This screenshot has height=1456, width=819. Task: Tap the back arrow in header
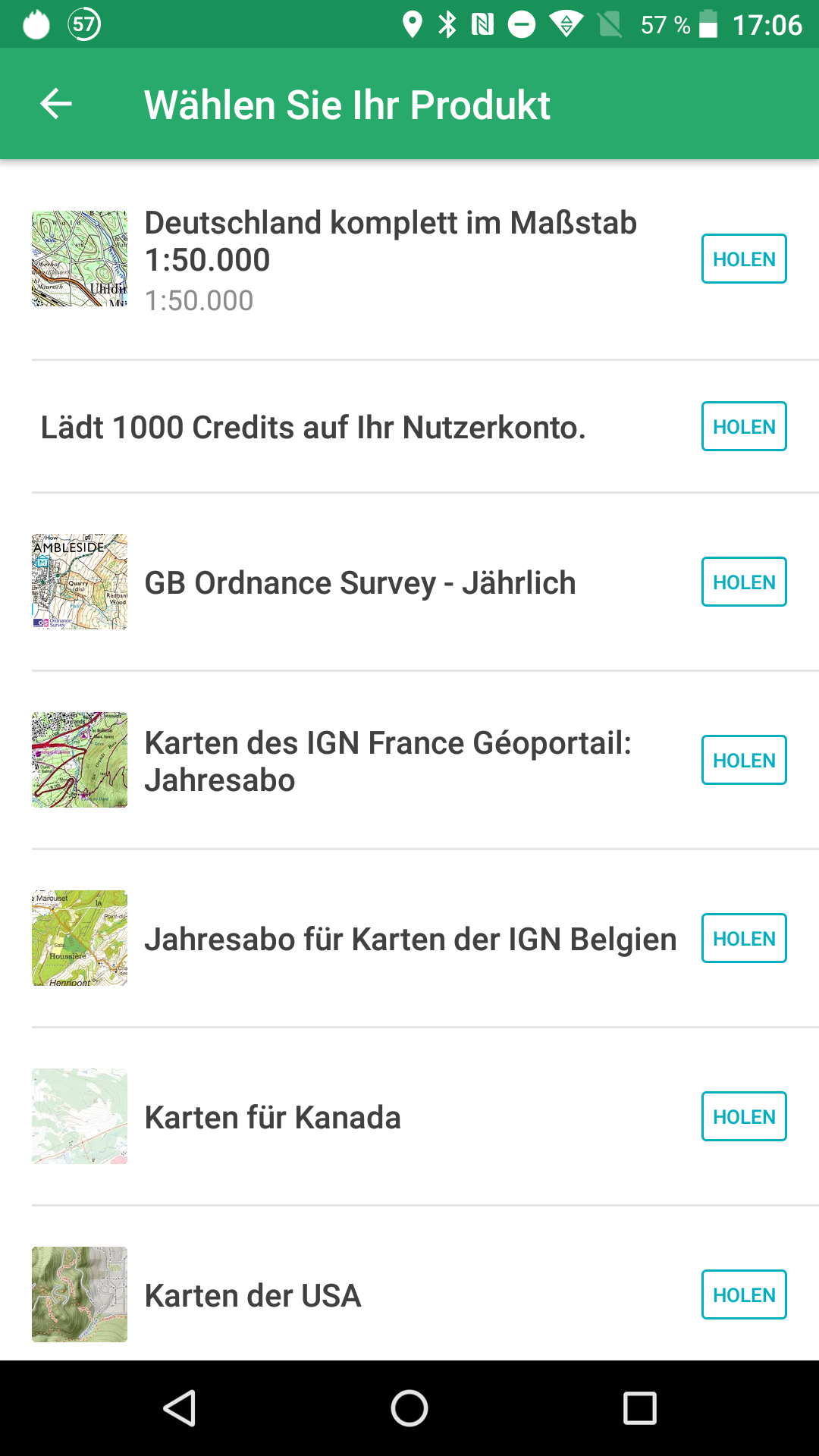pos(56,104)
